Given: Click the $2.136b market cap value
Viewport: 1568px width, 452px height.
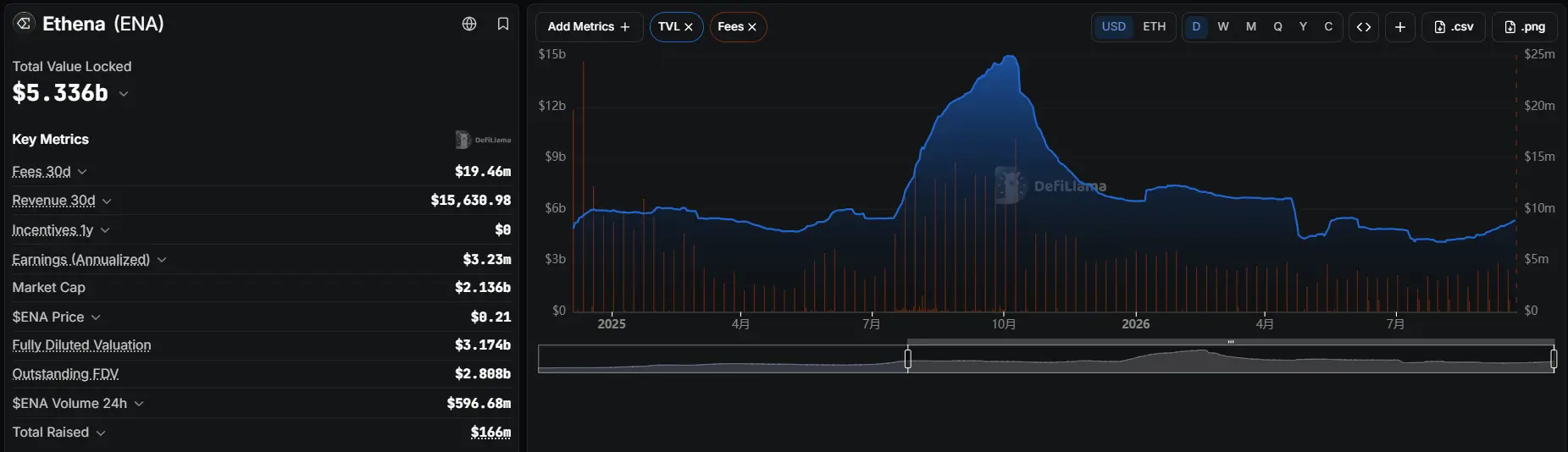Looking at the screenshot, I should point(483,288).
